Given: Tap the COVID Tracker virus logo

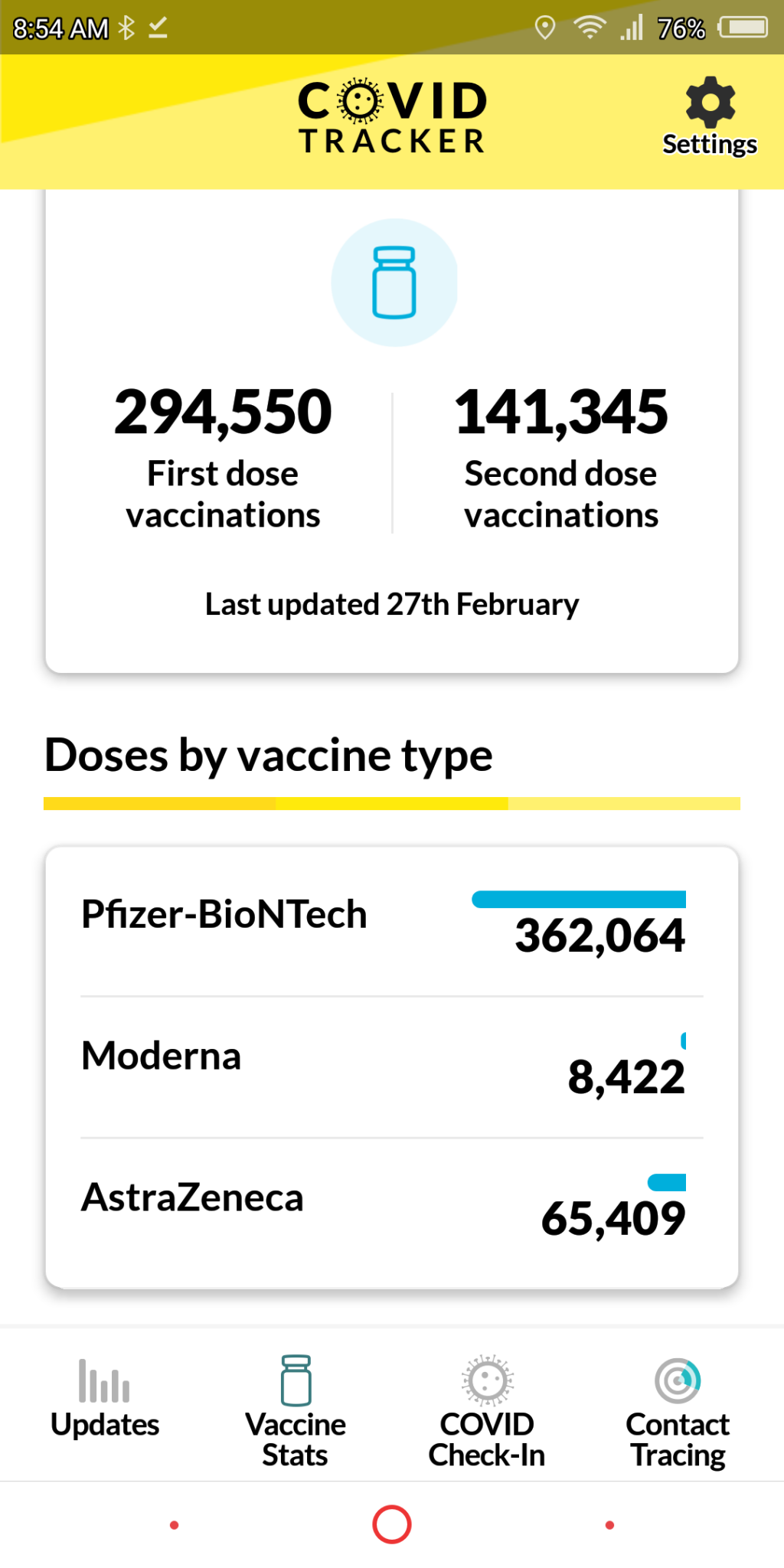Looking at the screenshot, I should (x=359, y=101).
